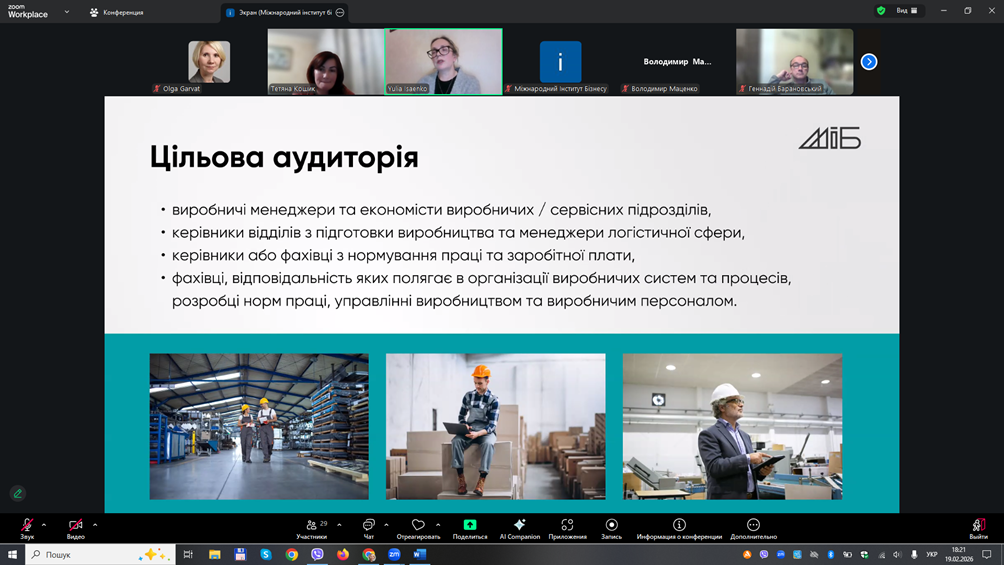This screenshot has height=565, width=1004.
Task: Launch AI Companion
Action: tap(519, 526)
